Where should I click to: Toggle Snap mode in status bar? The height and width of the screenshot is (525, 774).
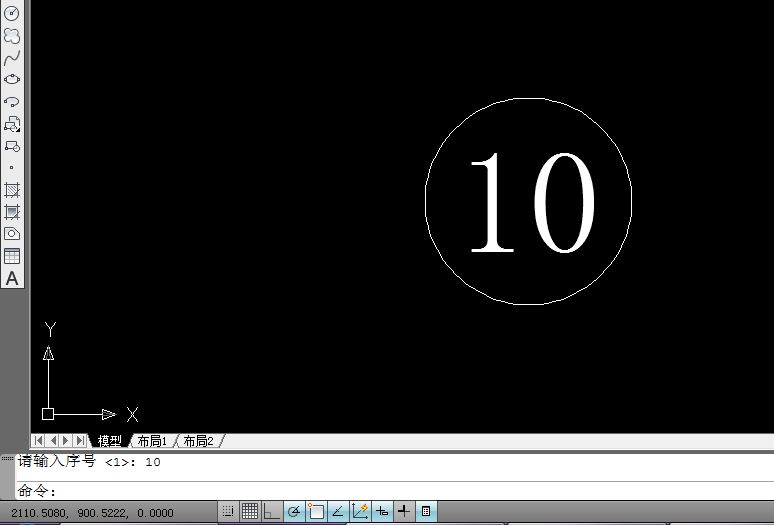228,512
